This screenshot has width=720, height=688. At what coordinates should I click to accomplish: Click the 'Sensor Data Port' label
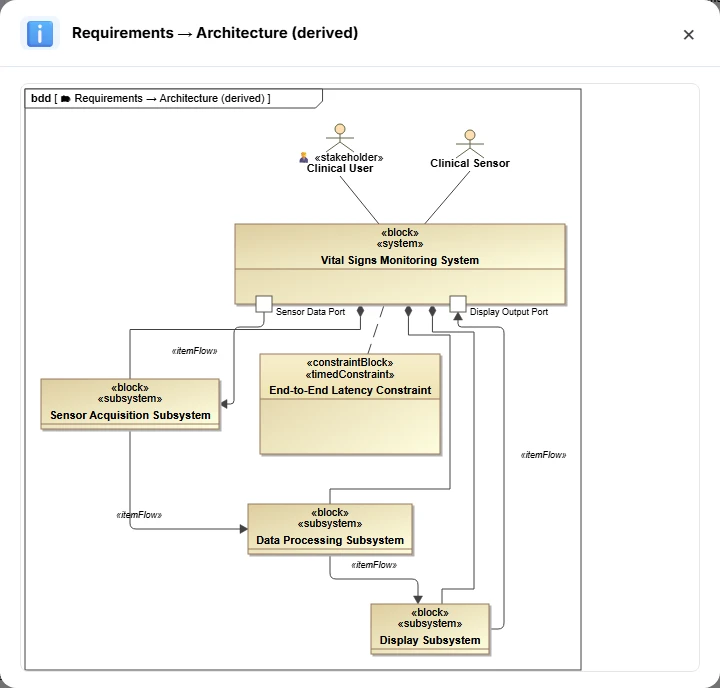310,312
